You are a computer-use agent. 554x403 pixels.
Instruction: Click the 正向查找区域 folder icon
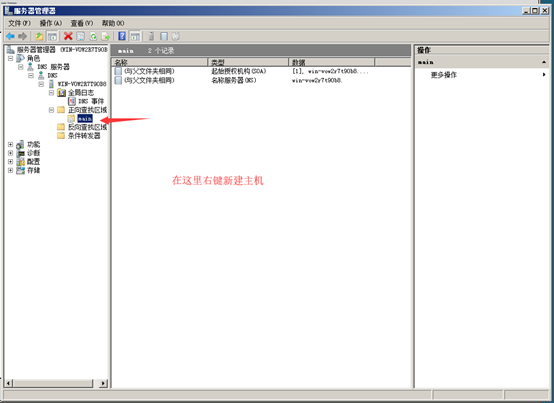(x=61, y=110)
